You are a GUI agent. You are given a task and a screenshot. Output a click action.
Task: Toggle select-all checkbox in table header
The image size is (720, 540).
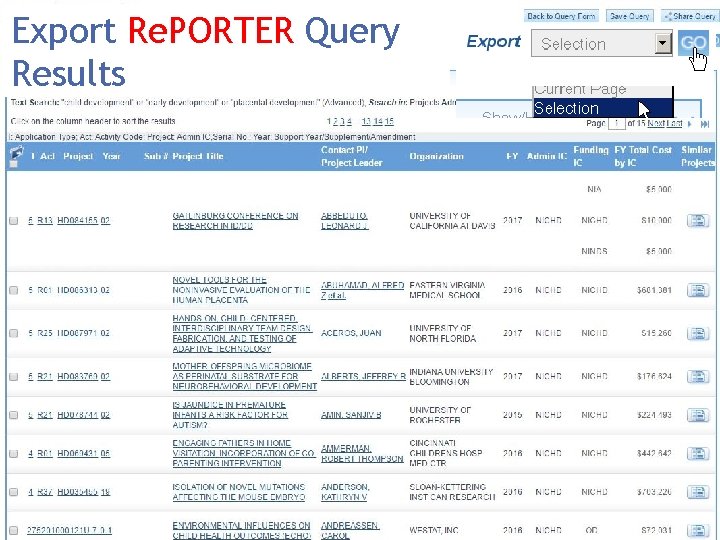click(x=14, y=164)
